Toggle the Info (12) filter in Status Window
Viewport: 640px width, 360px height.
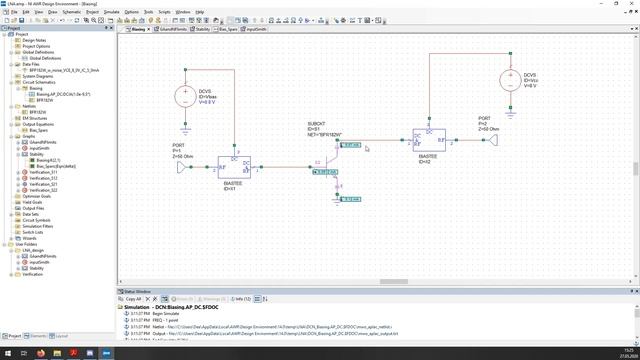pos(241,299)
